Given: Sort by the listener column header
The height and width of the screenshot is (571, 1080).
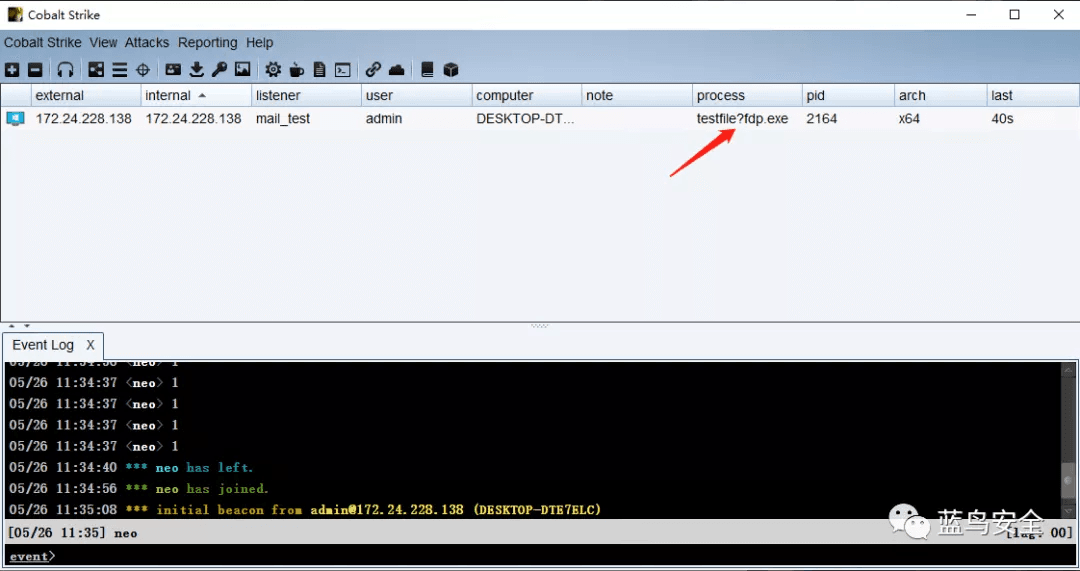Looking at the screenshot, I should (307, 96).
